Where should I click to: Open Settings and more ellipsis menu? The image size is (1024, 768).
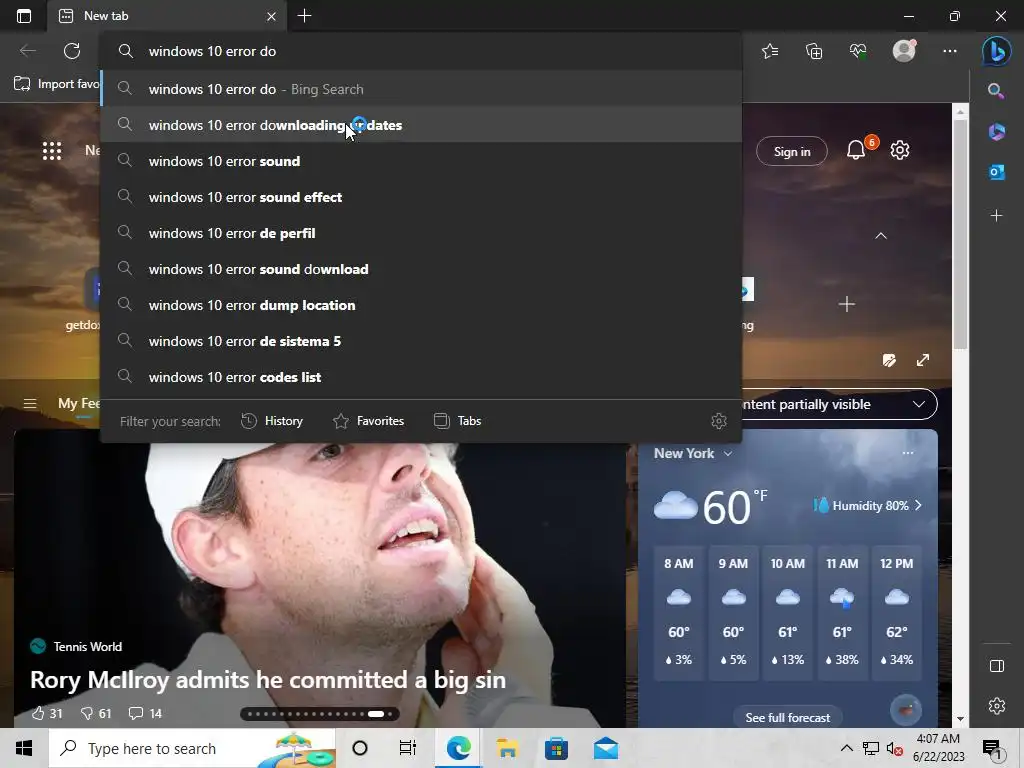pos(950,51)
